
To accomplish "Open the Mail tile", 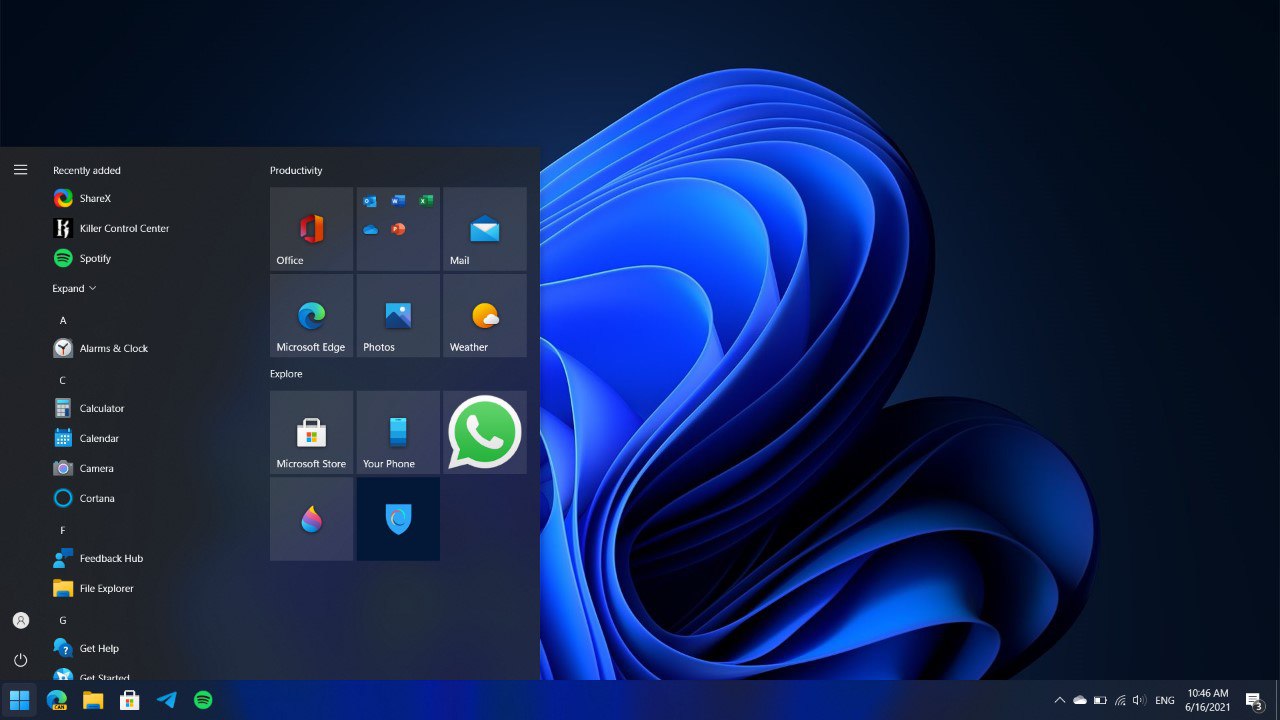I will coord(485,228).
